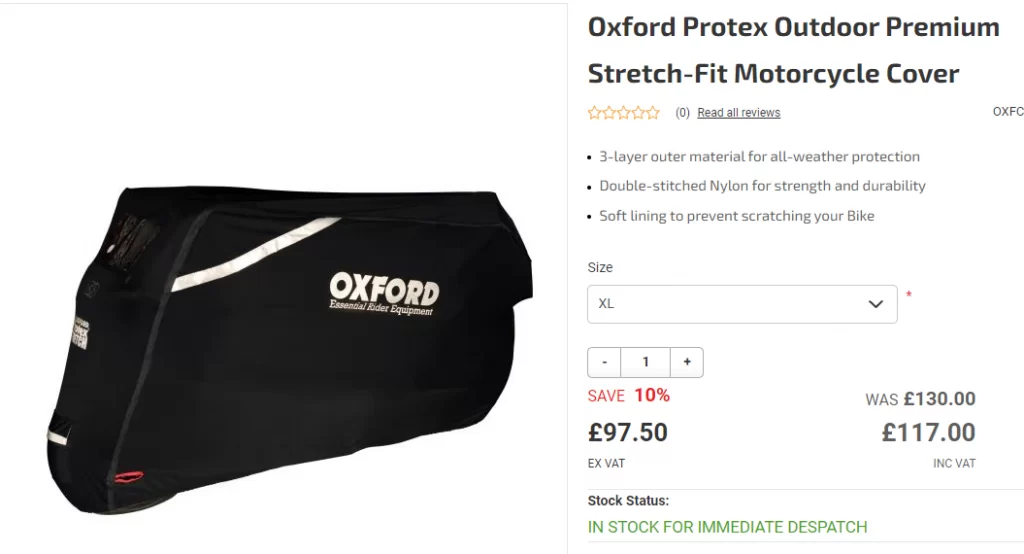Image resolution: width=1024 pixels, height=554 pixels.
Task: Decrease quantity with the minus button
Action: pos(604,362)
